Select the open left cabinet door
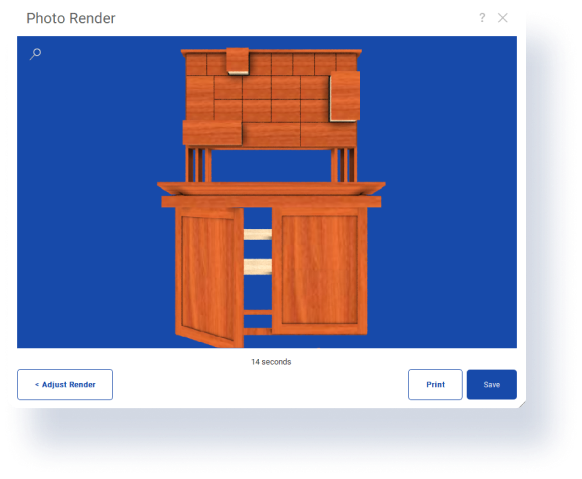Image resolution: width=582 pixels, height=479 pixels. pos(209,276)
